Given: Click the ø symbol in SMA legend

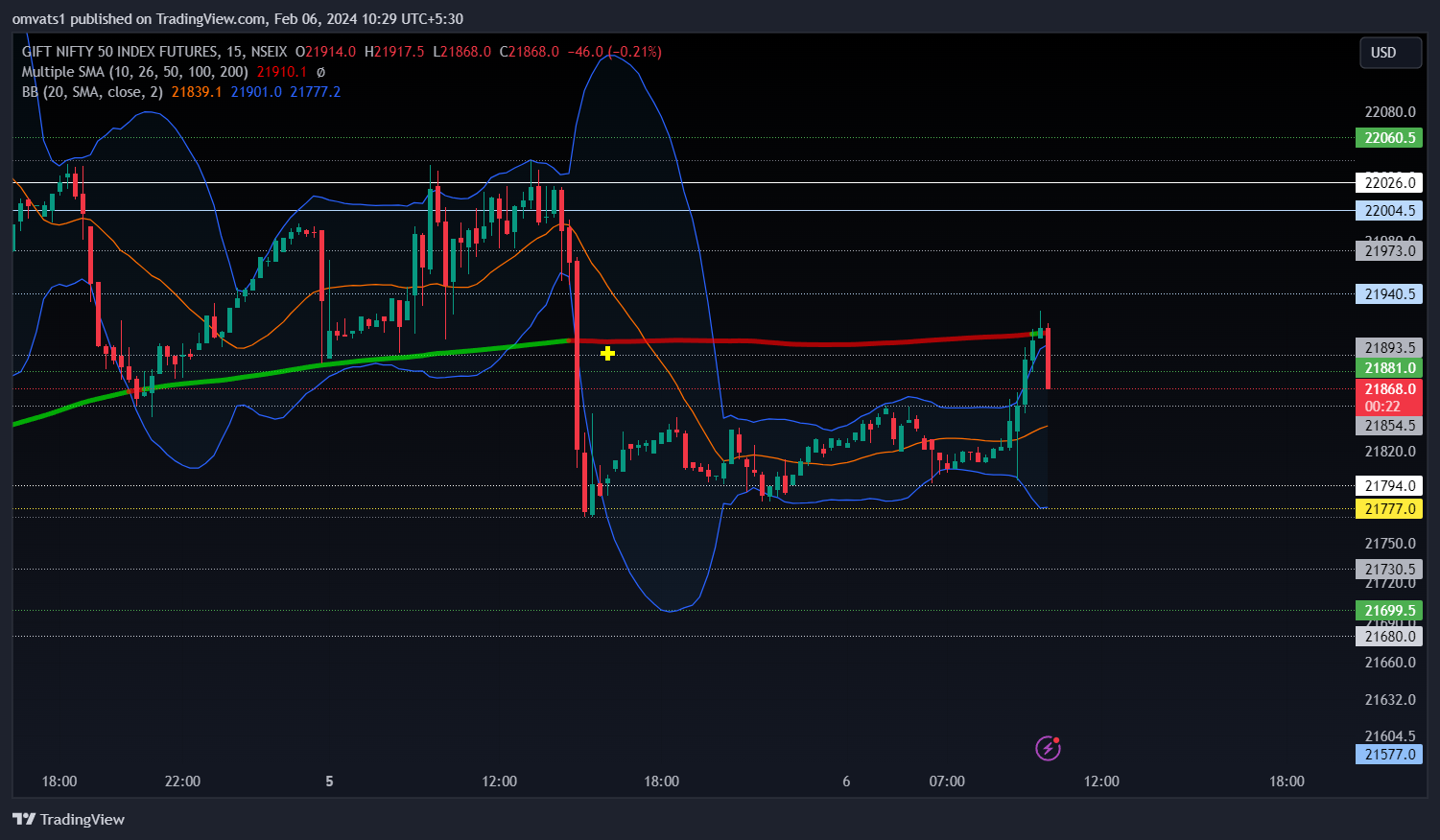Looking at the screenshot, I should (320, 72).
